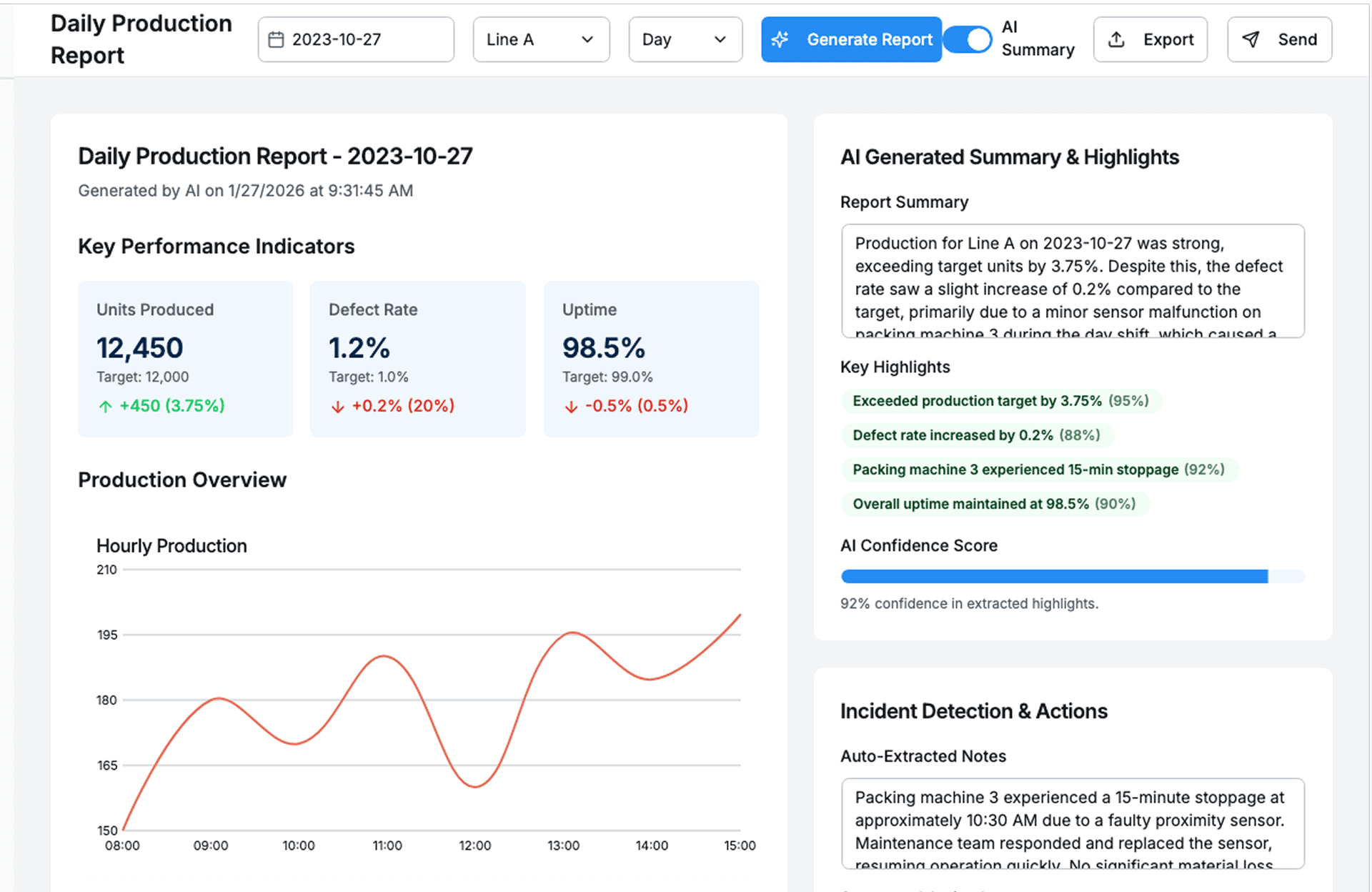Click the Auto-Extracted Notes text area
This screenshot has width=1372, height=892.
tap(1072, 823)
